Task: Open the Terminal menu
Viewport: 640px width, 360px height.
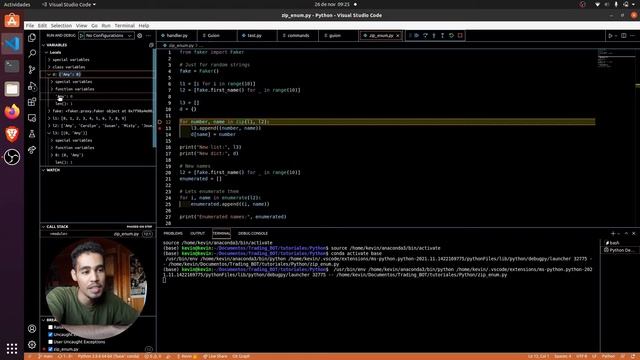Action: [x=124, y=25]
